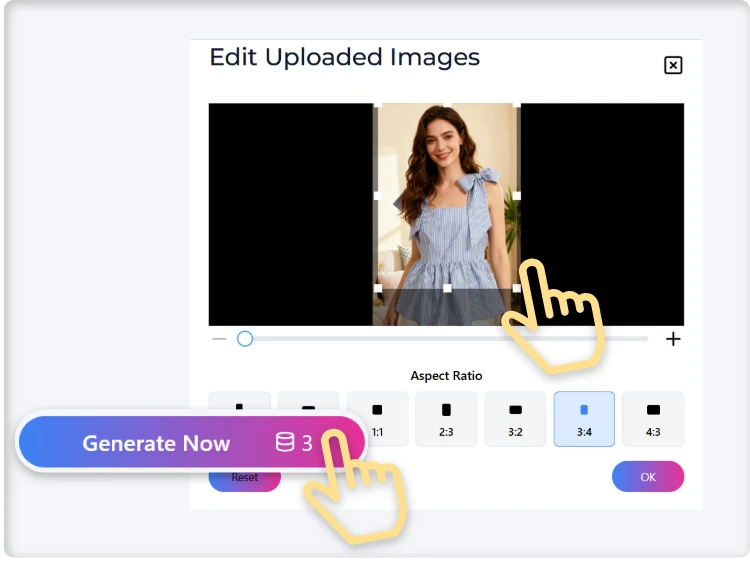The width and height of the screenshot is (750, 574).
Task: Choose the 3:2 aspect ratio option
Action: (515, 419)
